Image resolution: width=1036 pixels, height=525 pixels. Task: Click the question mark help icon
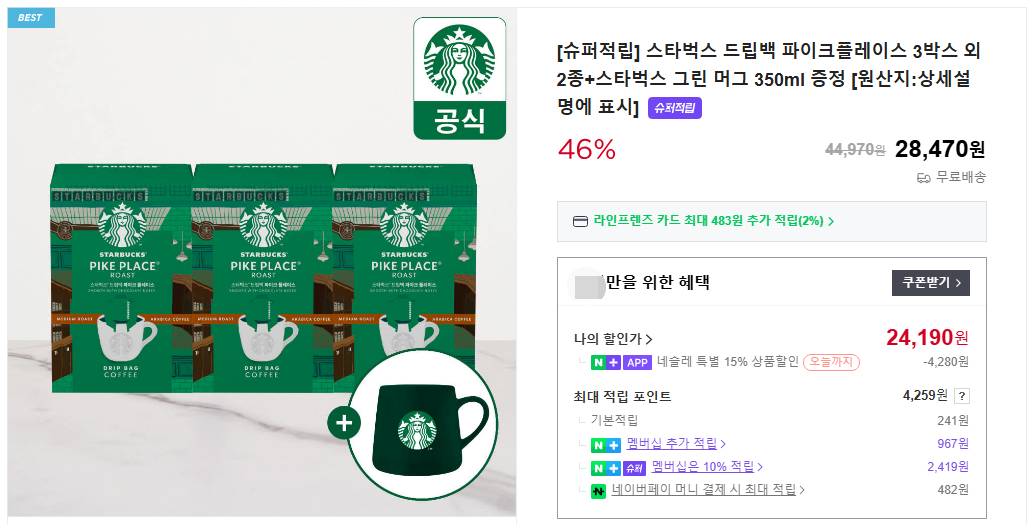[x=963, y=396]
